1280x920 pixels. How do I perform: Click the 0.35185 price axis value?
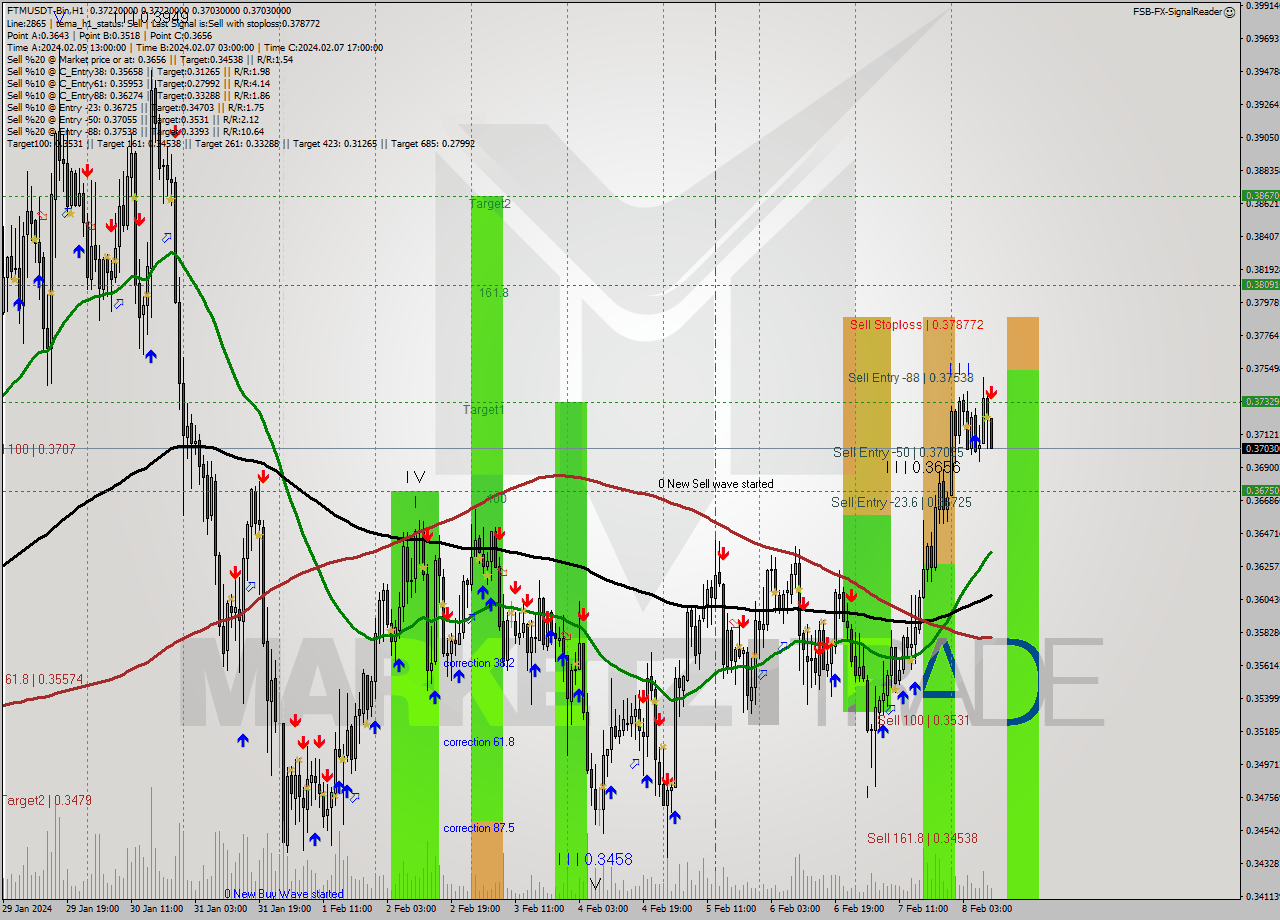1262,731
